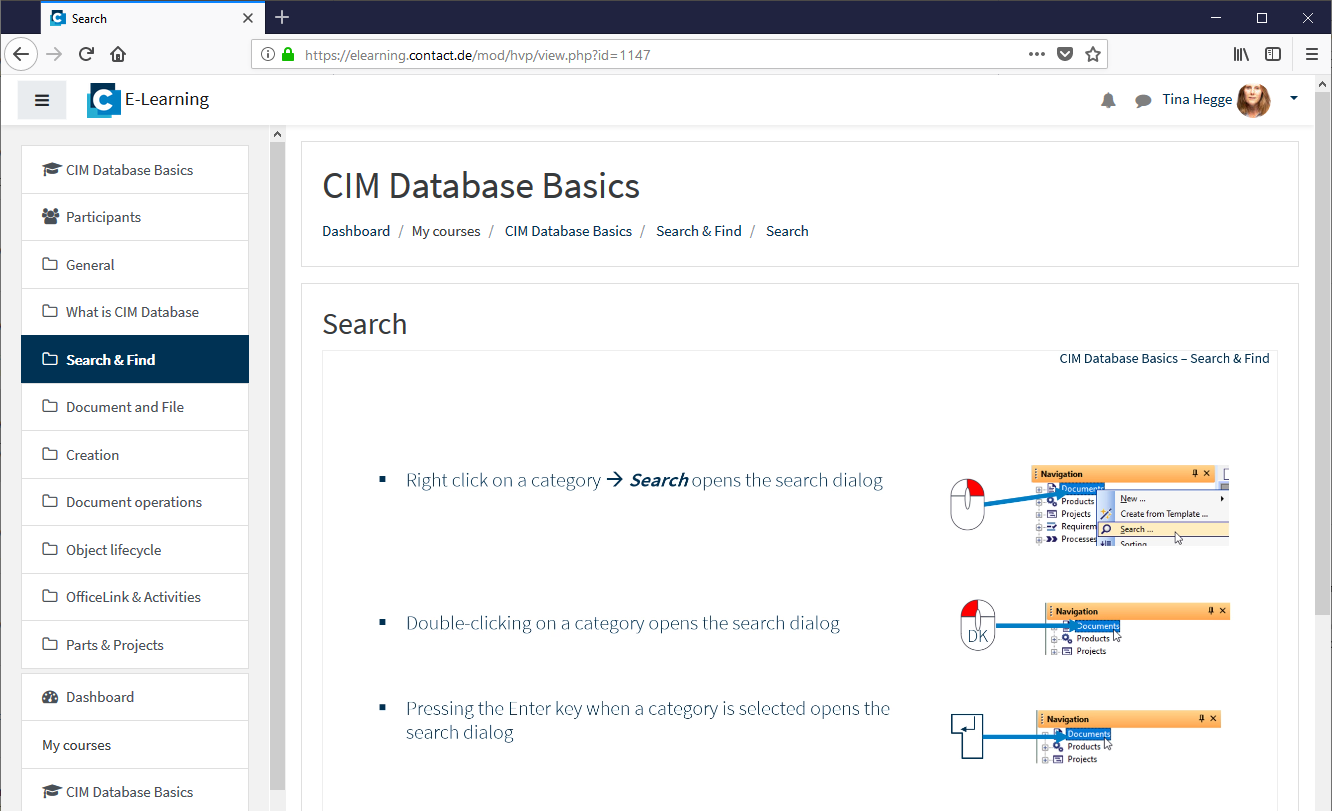This screenshot has width=1332, height=811.
Task: Click Search & Find breadcrumb link
Action: pos(699,231)
